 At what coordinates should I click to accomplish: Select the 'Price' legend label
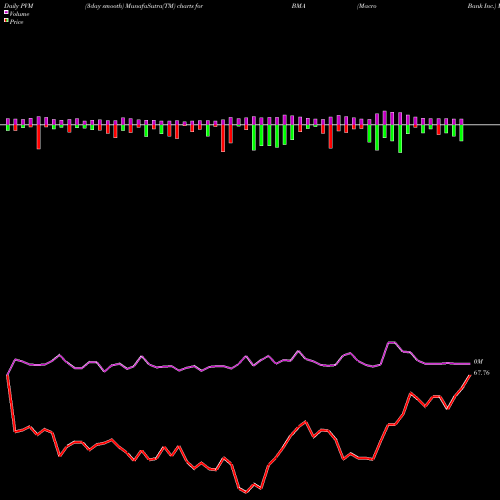(x=16, y=22)
